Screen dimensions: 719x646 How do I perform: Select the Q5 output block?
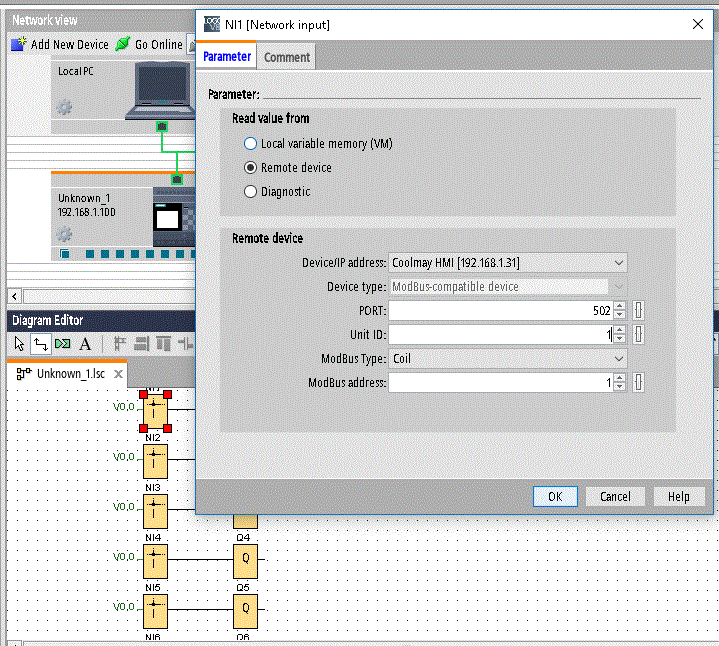246,611
